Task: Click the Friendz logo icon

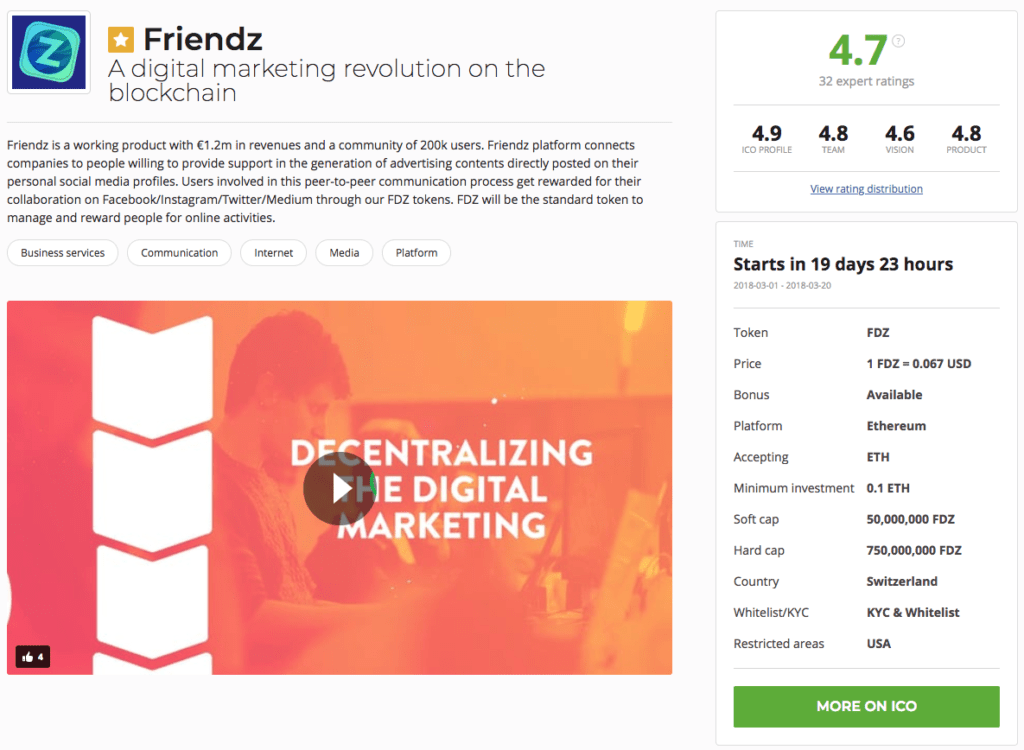Action: click(49, 52)
